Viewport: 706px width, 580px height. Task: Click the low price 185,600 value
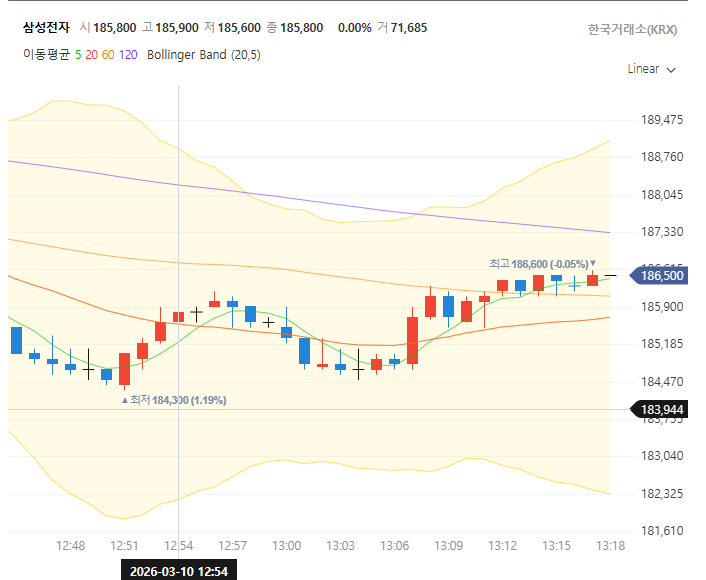[x=239, y=28]
